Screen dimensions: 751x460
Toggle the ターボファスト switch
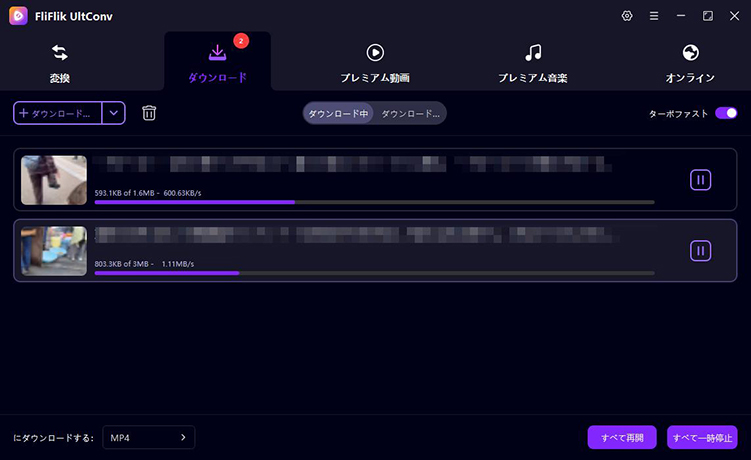pyautogui.click(x=726, y=113)
